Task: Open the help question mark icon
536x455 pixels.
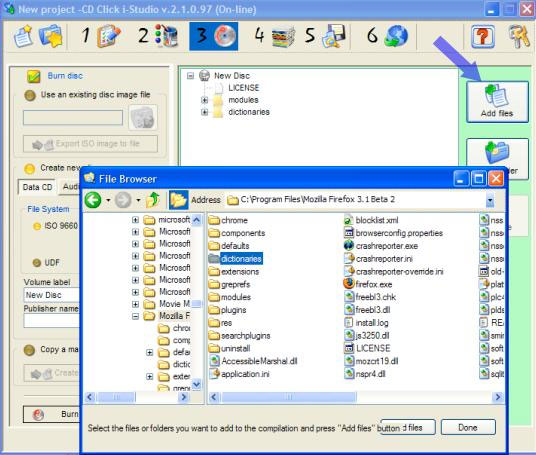Action: click(483, 36)
